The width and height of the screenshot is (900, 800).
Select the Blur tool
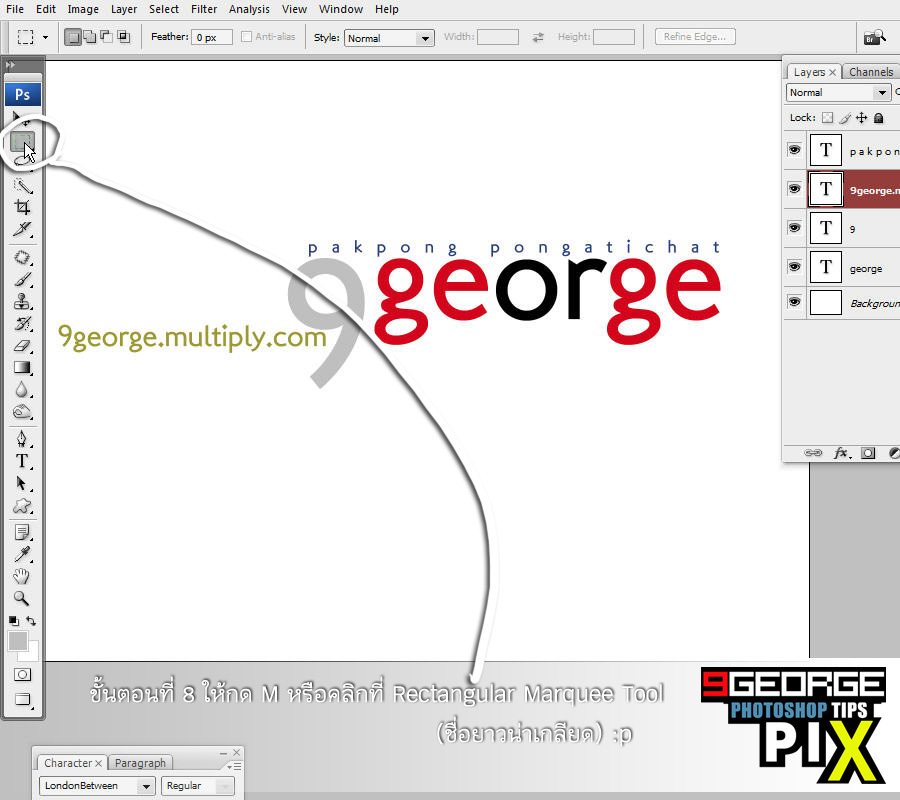(x=22, y=390)
